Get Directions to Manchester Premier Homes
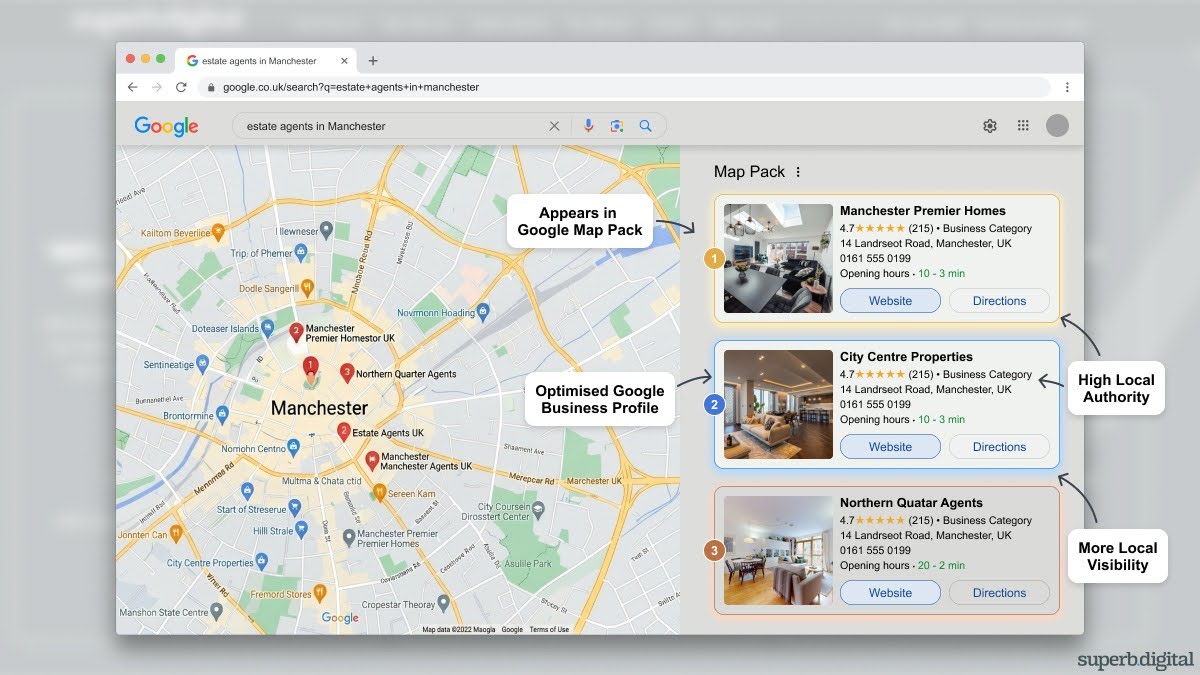 point(999,301)
